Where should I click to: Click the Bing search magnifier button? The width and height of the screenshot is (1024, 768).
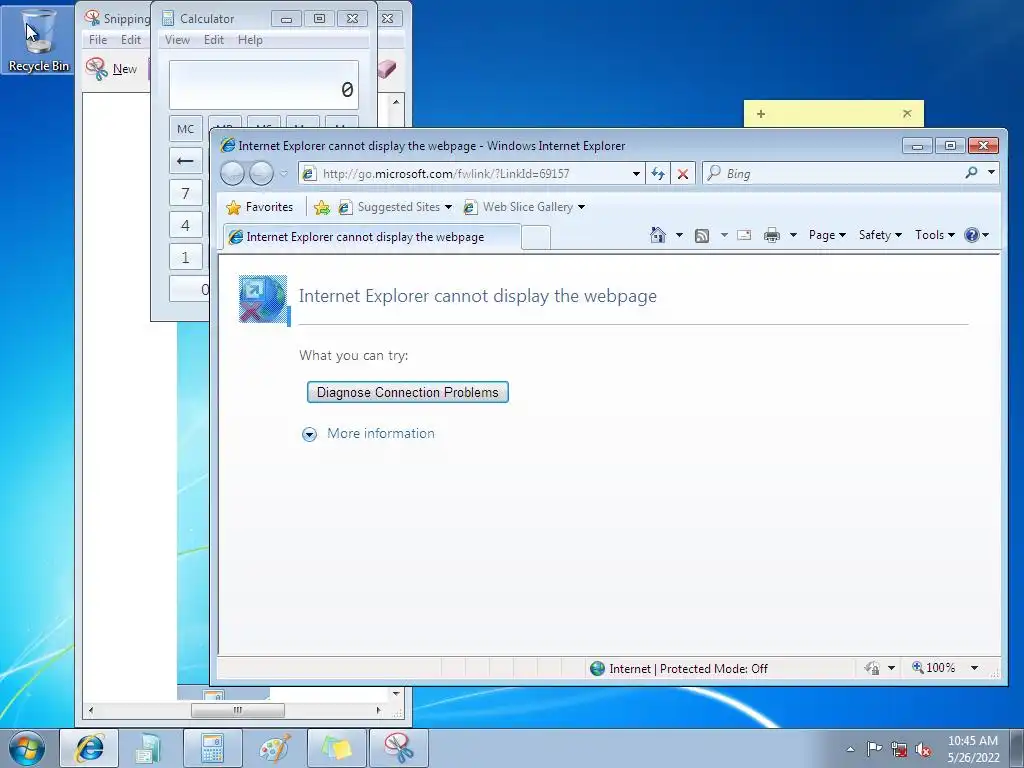pyautogui.click(x=971, y=173)
